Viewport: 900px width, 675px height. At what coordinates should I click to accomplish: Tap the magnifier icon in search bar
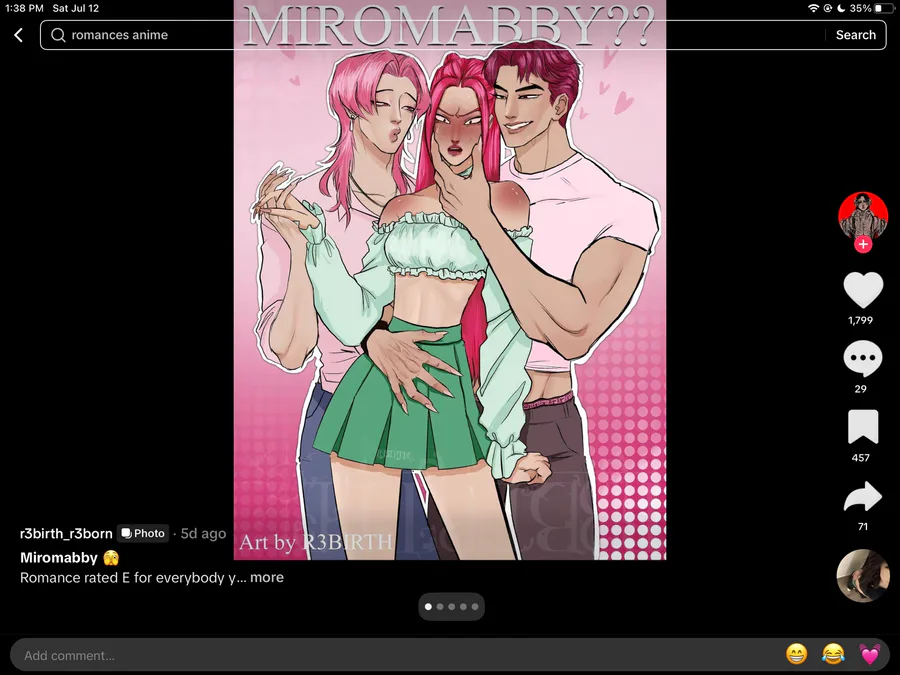[x=58, y=36]
